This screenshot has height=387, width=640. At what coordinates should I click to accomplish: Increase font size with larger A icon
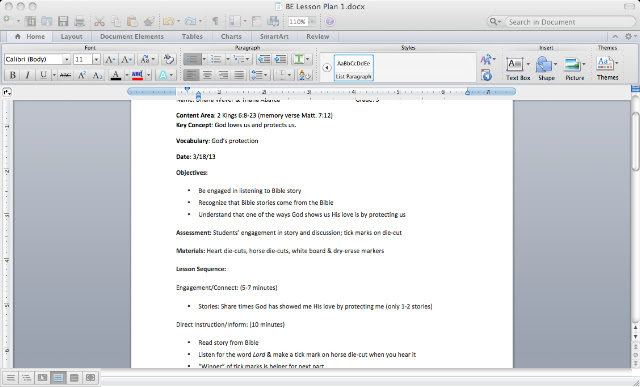pyautogui.click(x=110, y=59)
